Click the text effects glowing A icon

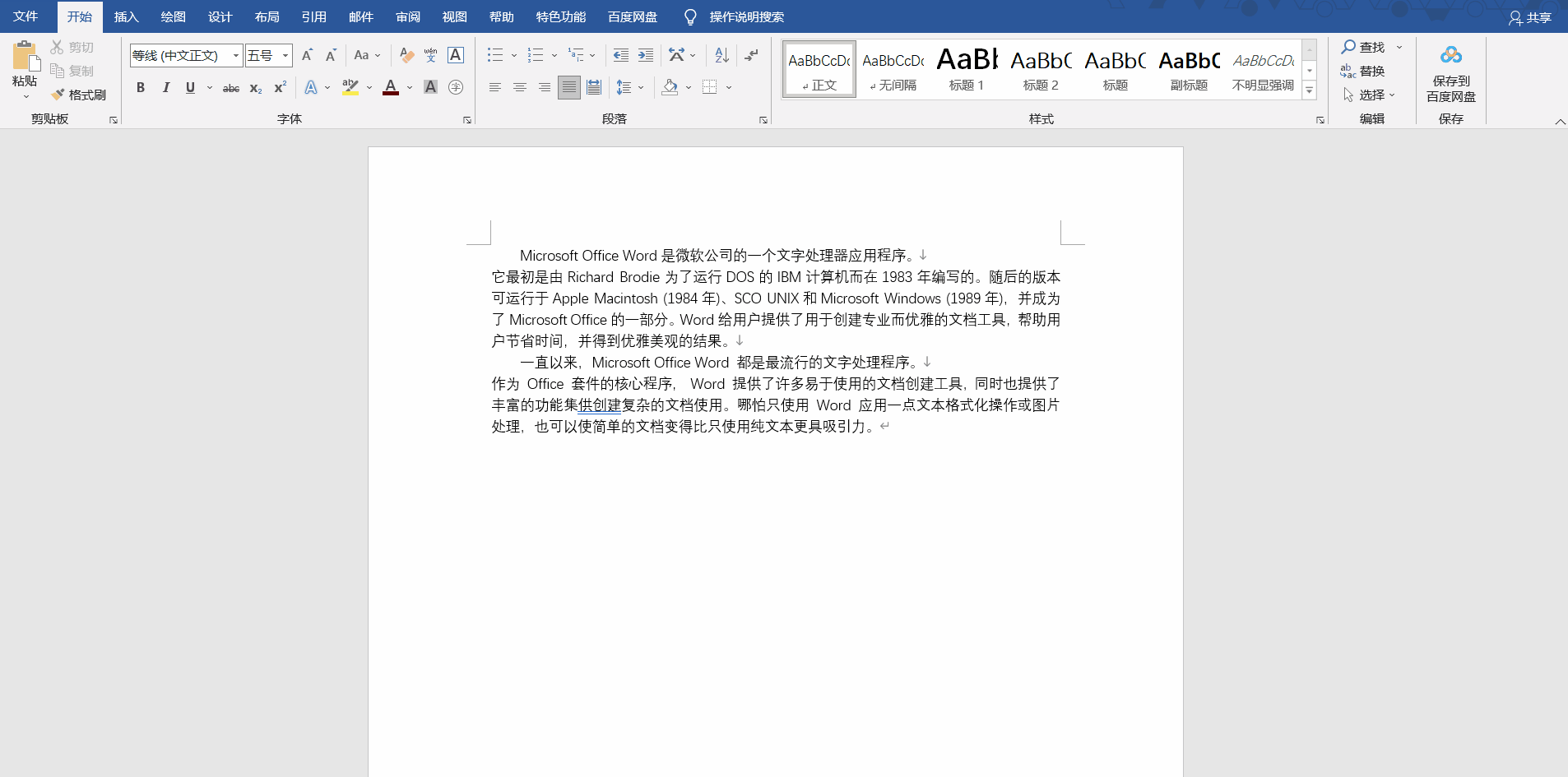click(311, 87)
